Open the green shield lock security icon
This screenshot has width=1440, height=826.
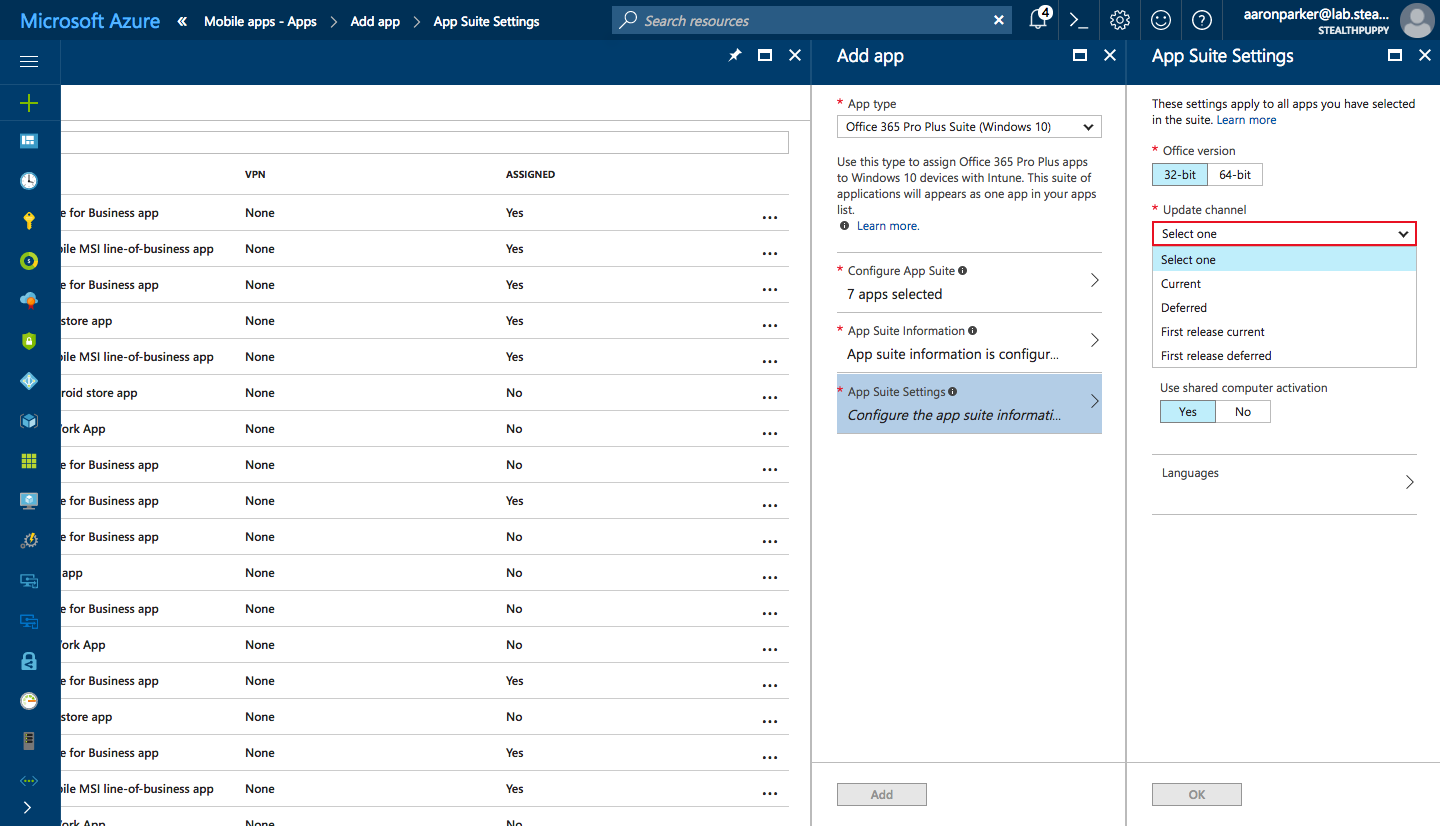click(29, 341)
